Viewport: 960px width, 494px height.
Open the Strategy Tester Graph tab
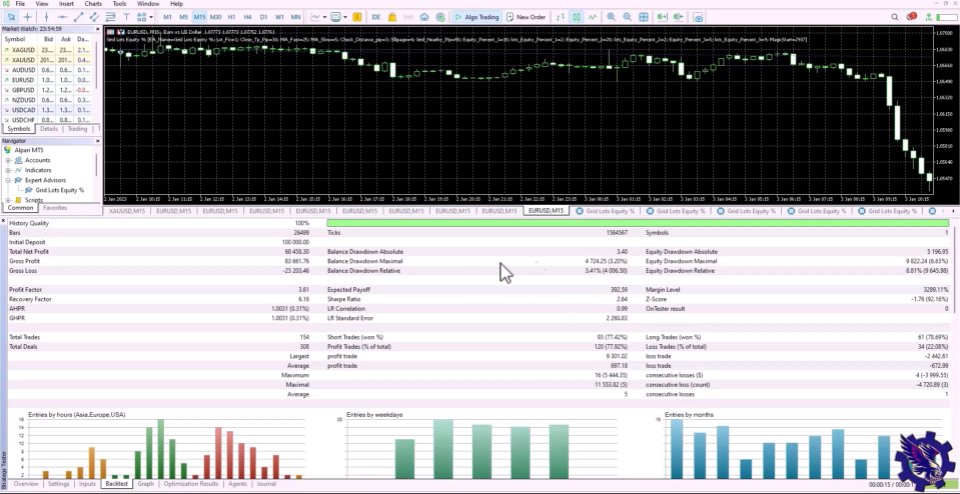(146, 484)
